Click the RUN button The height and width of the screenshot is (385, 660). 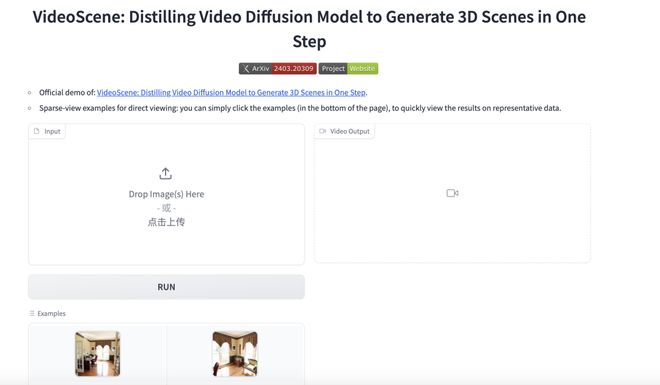(x=166, y=287)
